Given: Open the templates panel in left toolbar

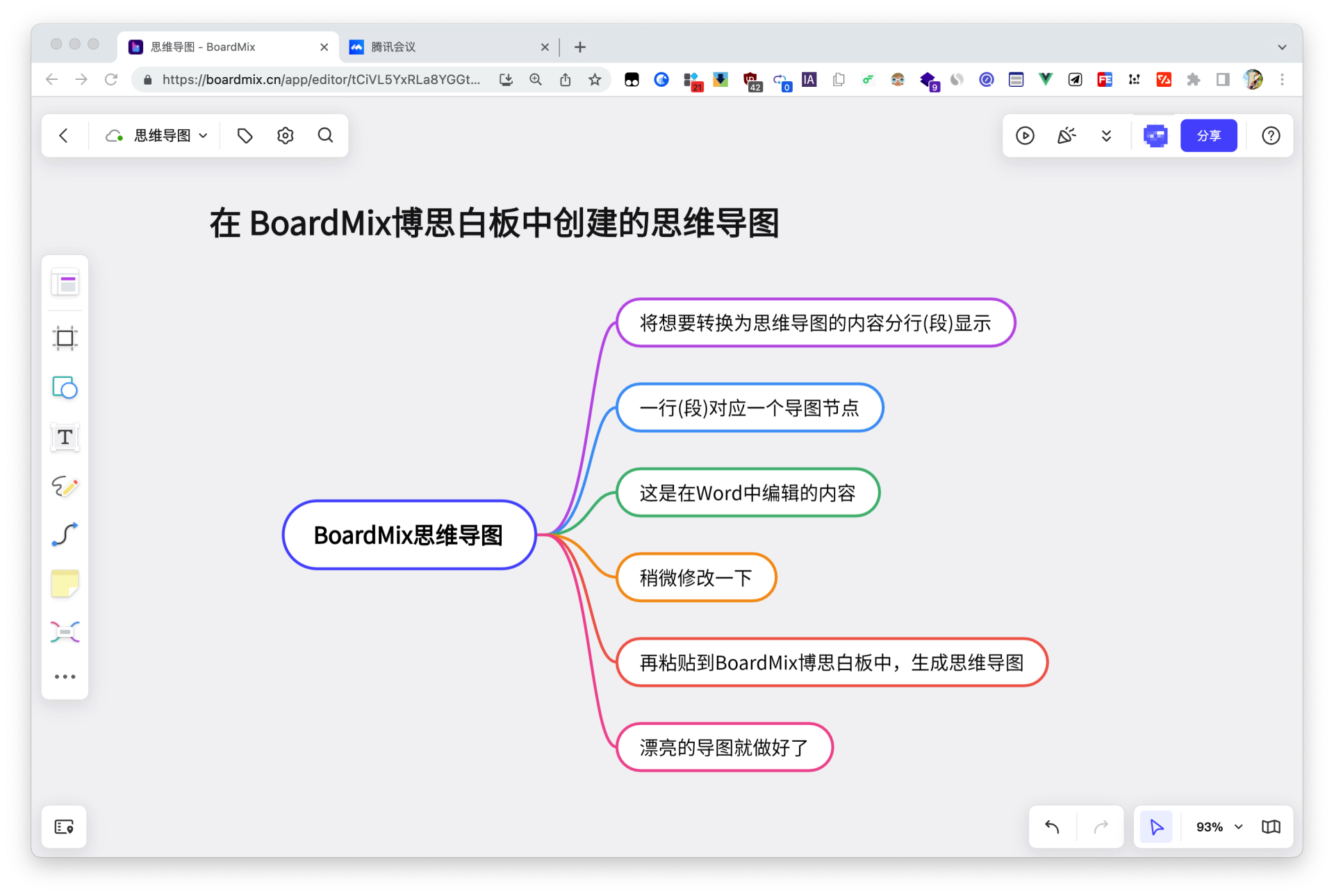Looking at the screenshot, I should tap(65, 283).
